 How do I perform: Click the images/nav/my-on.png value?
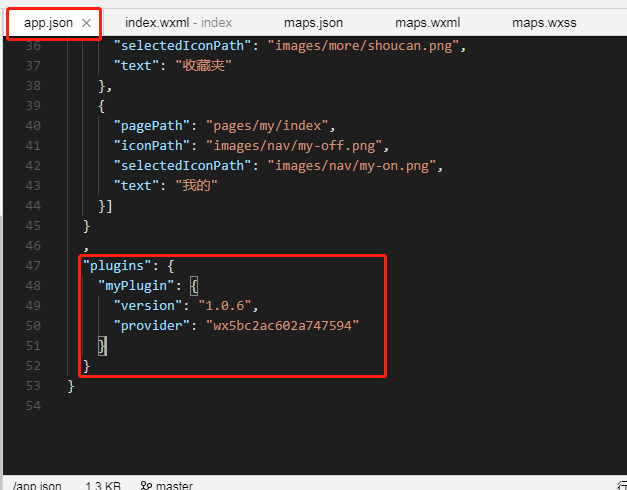[x=352, y=166]
